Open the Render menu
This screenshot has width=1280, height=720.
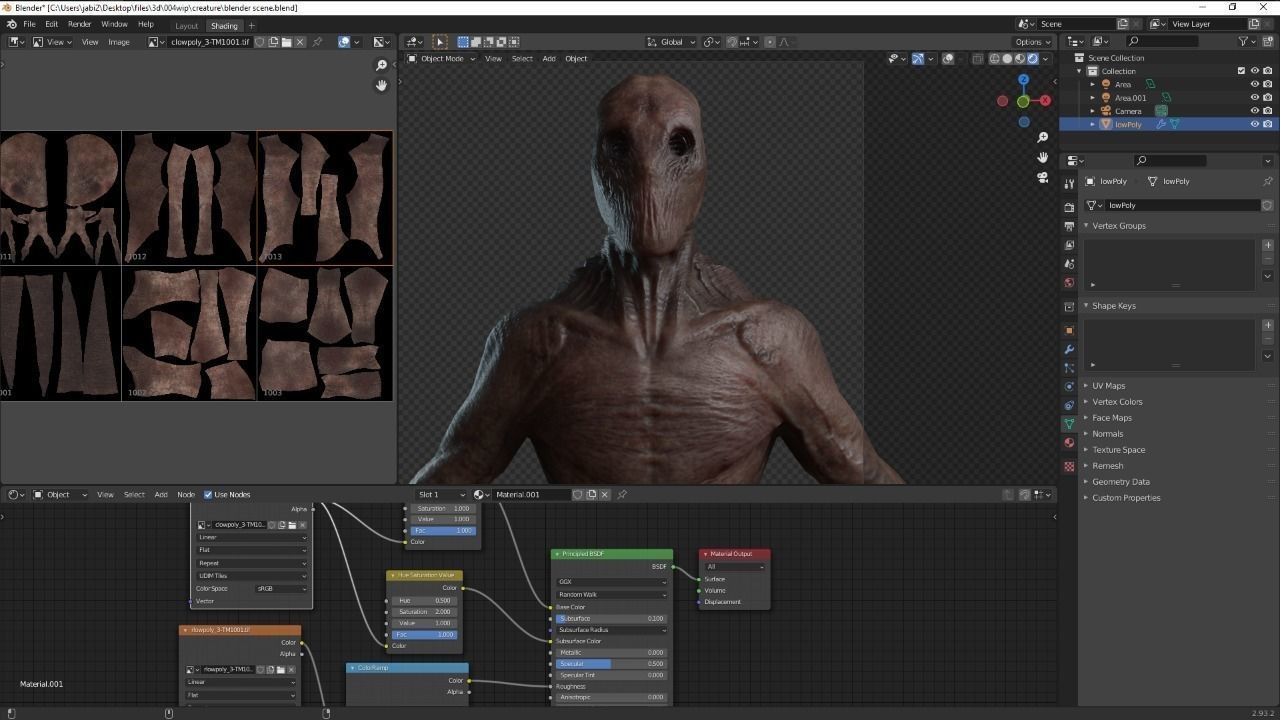(x=80, y=24)
